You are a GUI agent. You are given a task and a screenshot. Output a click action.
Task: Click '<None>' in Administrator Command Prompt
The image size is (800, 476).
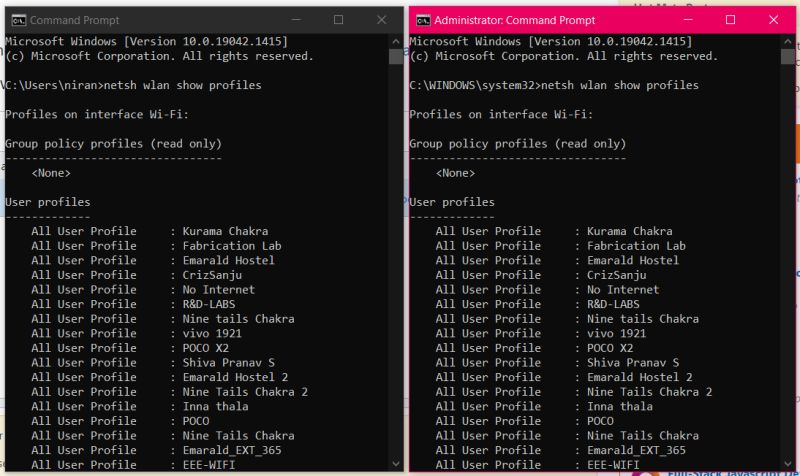[x=455, y=173]
